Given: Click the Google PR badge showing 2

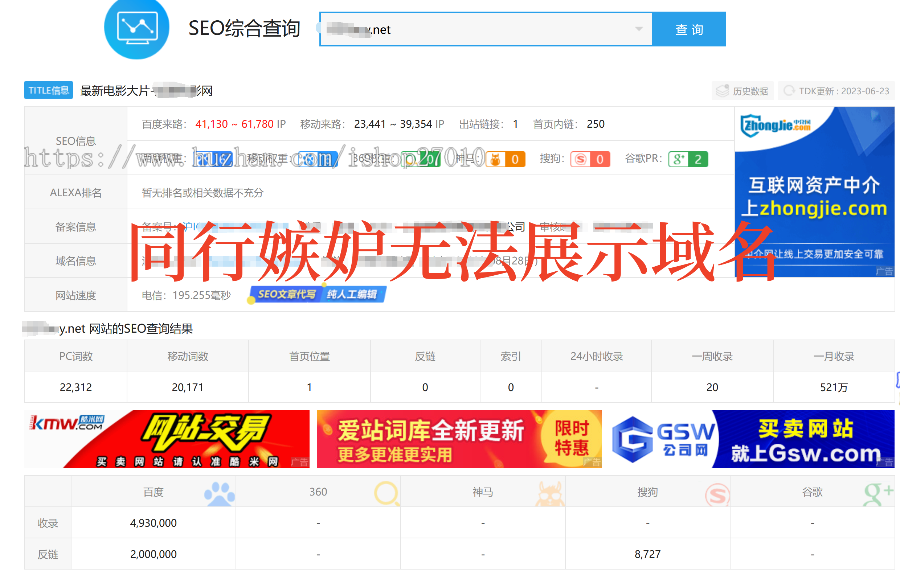Looking at the screenshot, I should coord(688,159).
